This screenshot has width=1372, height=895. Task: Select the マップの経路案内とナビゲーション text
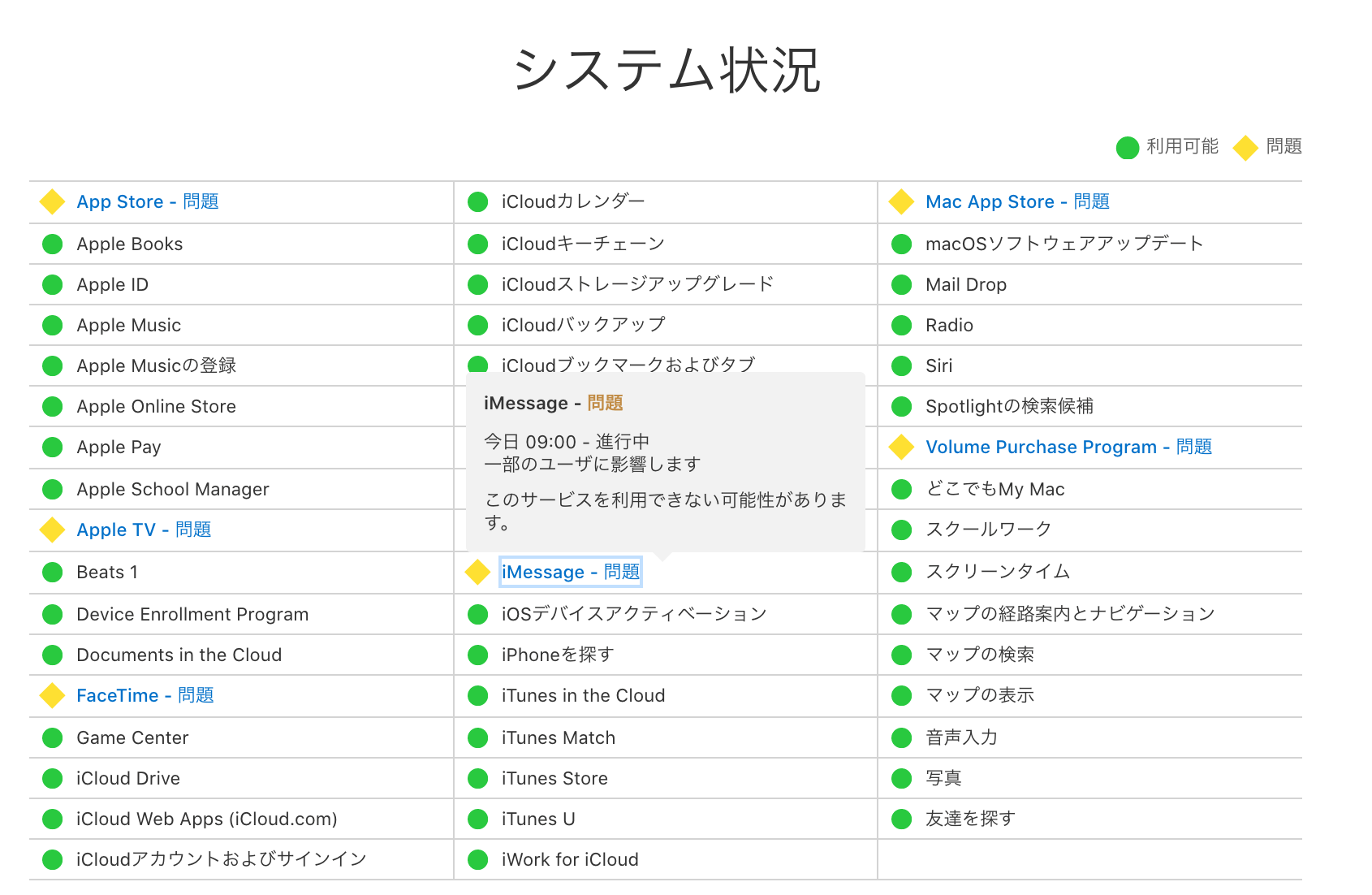coord(1070,614)
